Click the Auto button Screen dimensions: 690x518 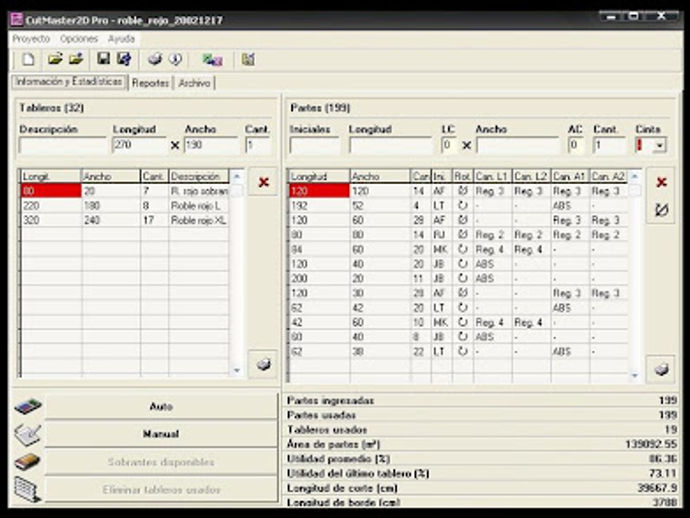pos(161,406)
